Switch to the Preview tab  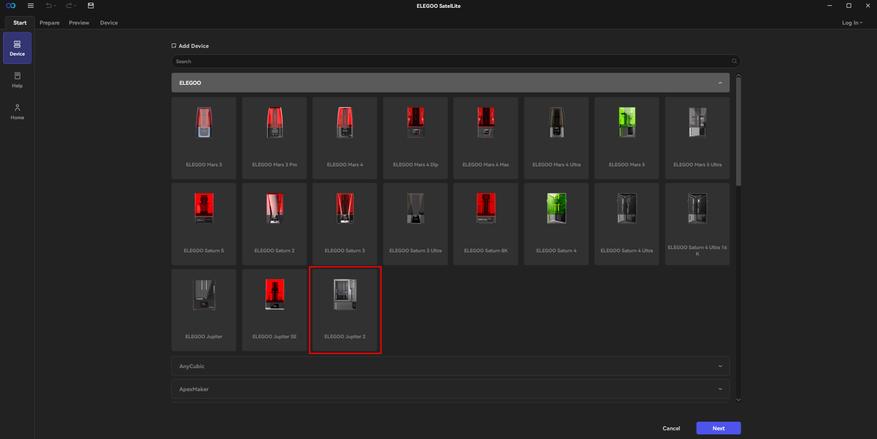pyautogui.click(x=79, y=23)
